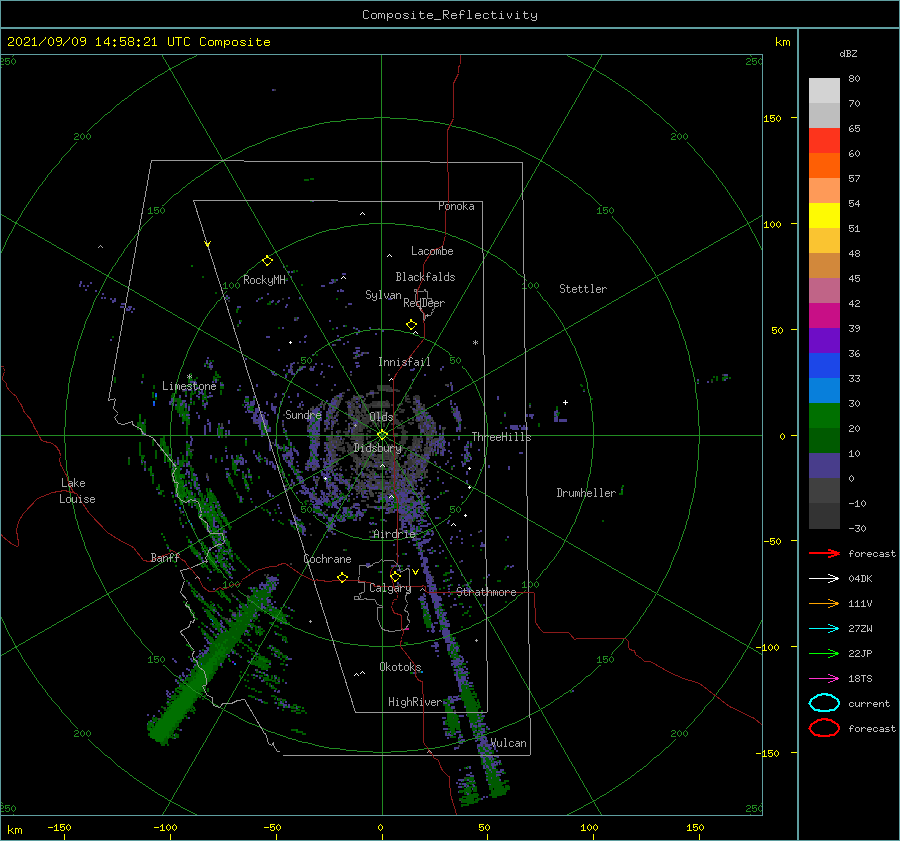Click the ThreeHills town label
Image resolution: width=900 pixels, height=841 pixels.
(x=501, y=437)
